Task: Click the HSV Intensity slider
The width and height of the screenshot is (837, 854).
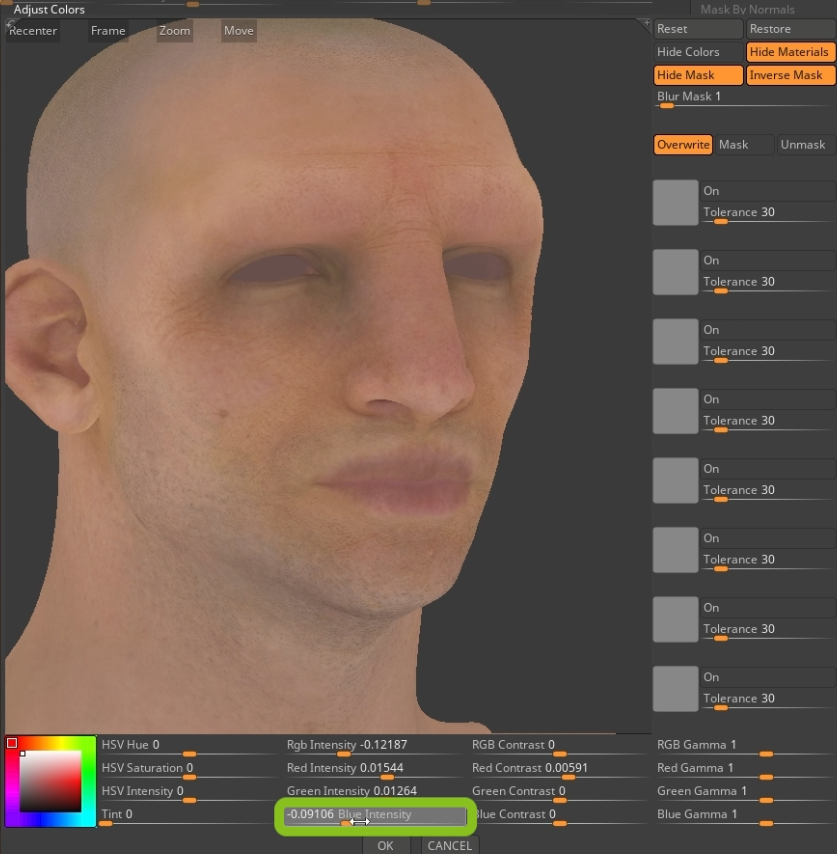Action: (x=188, y=793)
